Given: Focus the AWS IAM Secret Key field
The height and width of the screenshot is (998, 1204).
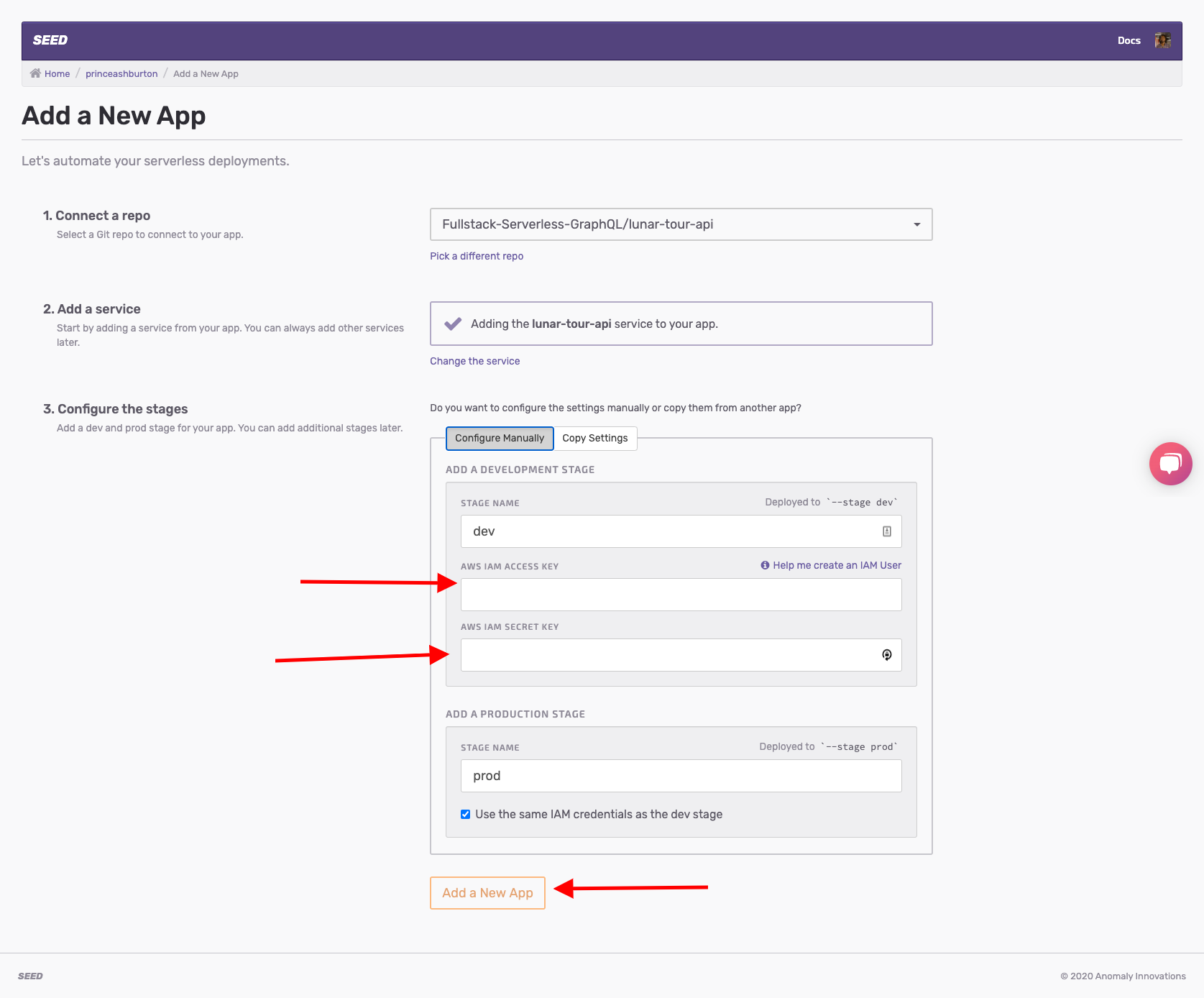Looking at the screenshot, I should pyautogui.click(x=668, y=655).
